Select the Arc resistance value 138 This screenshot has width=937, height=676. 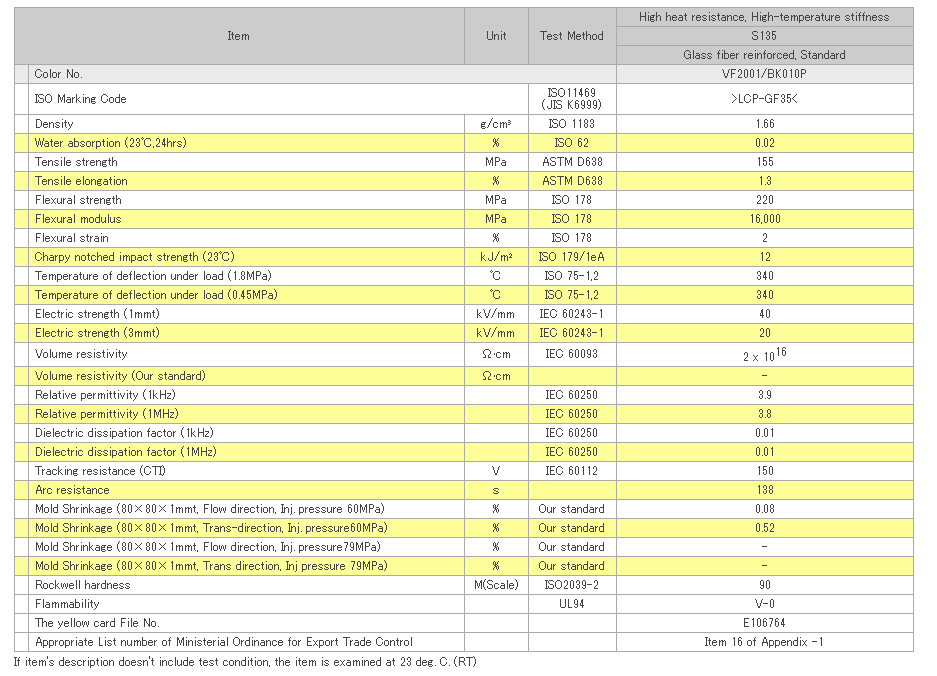[x=764, y=490]
